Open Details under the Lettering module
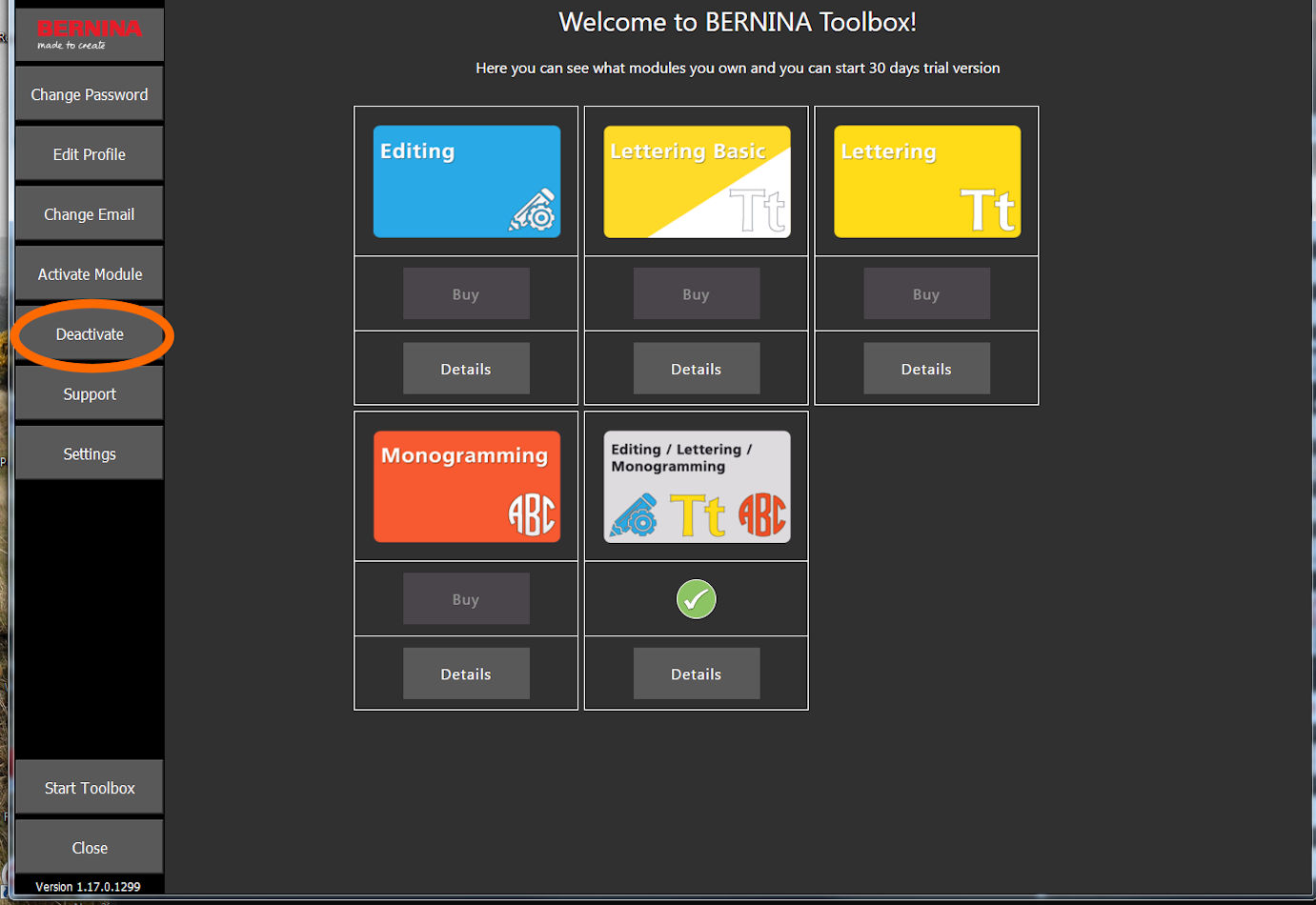1316x905 pixels. (926, 369)
